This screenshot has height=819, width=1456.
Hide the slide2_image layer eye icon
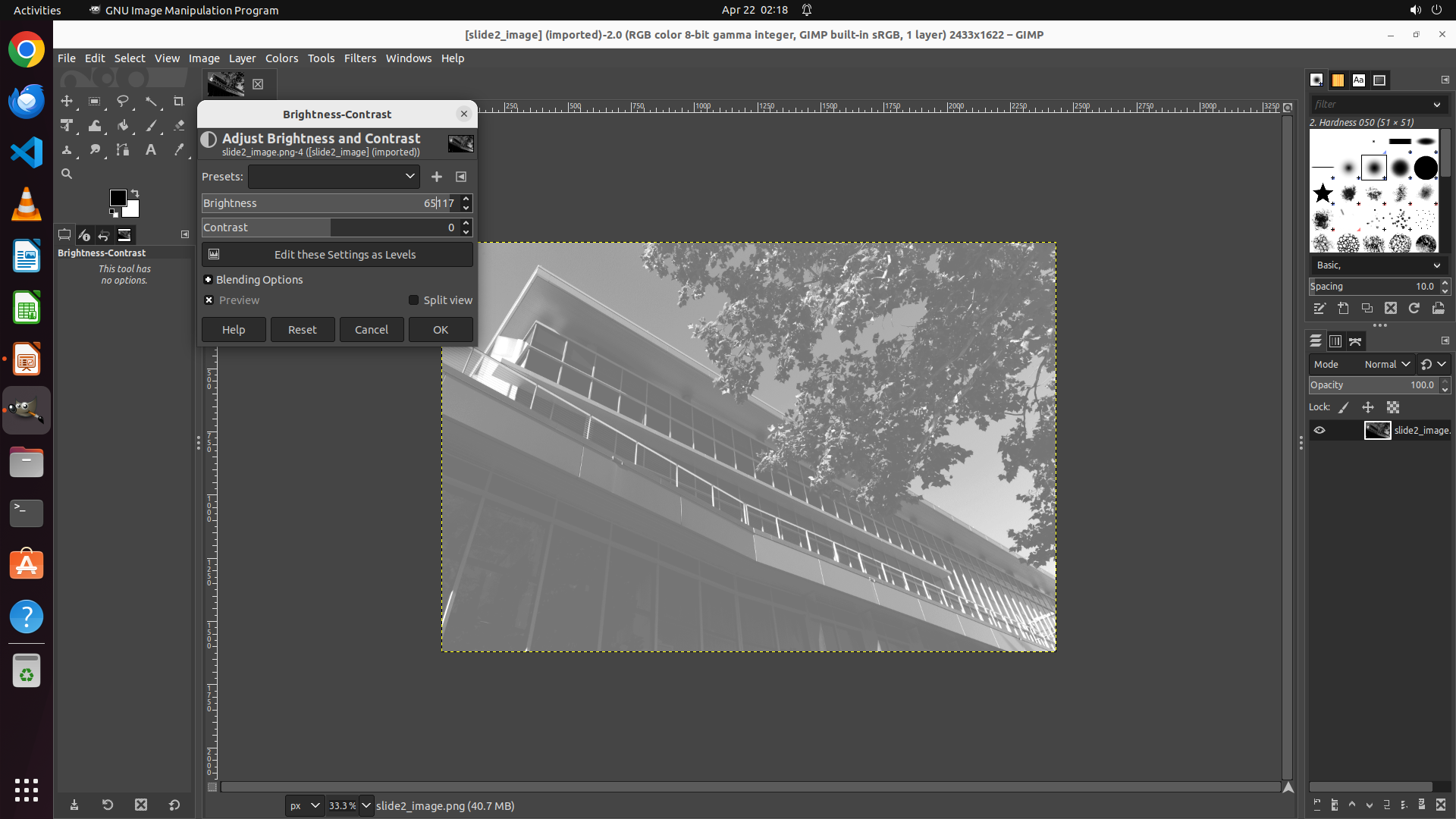(1319, 431)
